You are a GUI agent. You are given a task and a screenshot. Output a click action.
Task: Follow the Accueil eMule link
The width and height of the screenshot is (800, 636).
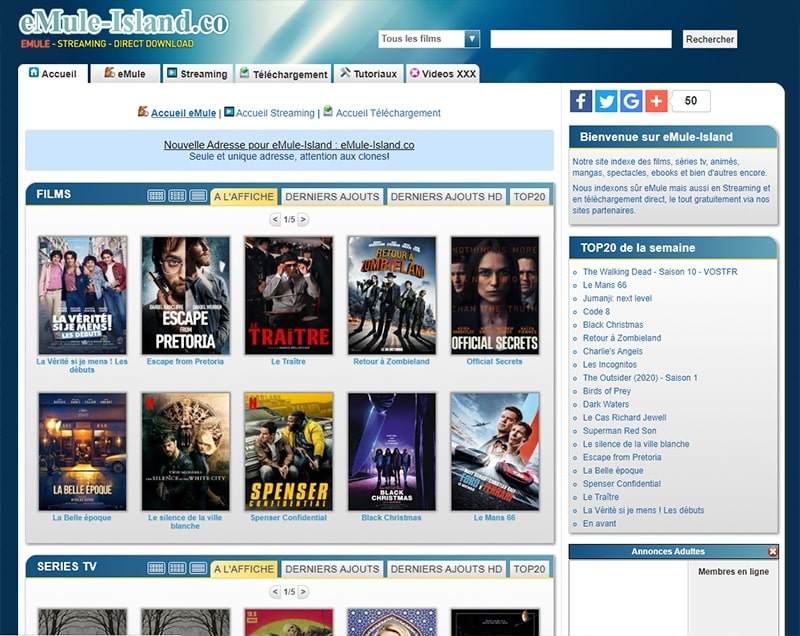pyautogui.click(x=183, y=113)
